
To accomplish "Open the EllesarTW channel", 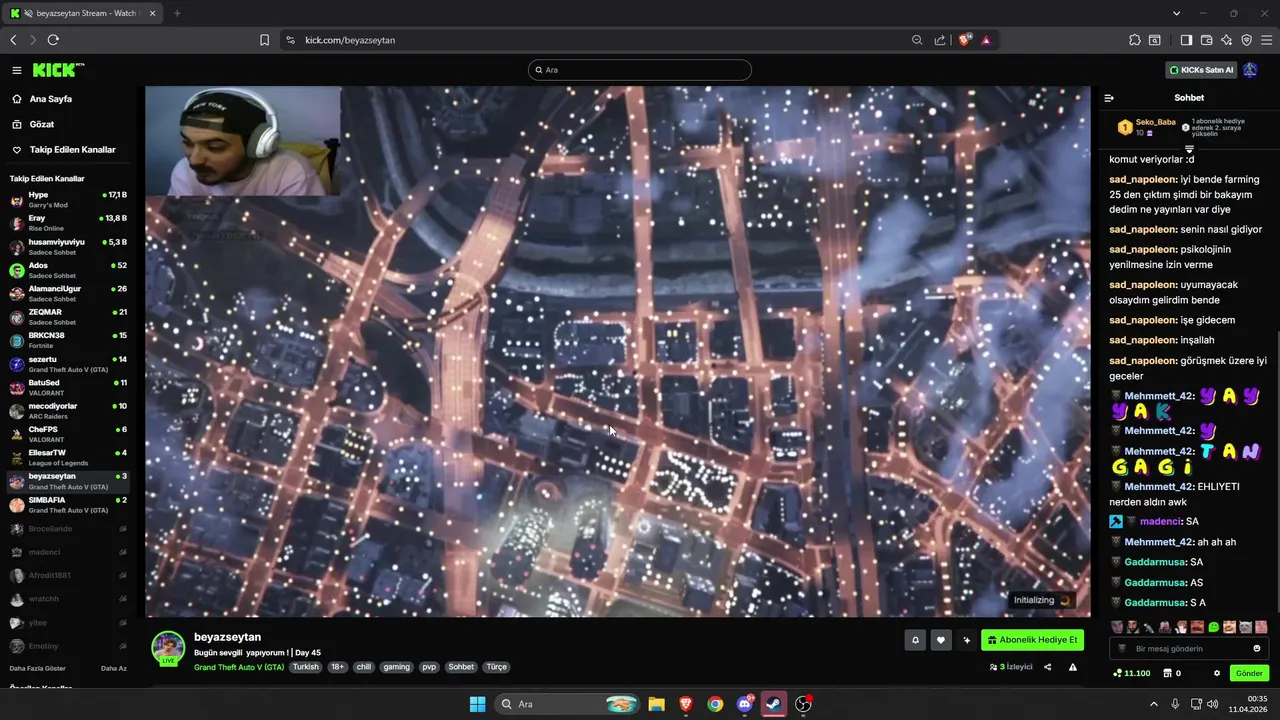I will 69,457.
